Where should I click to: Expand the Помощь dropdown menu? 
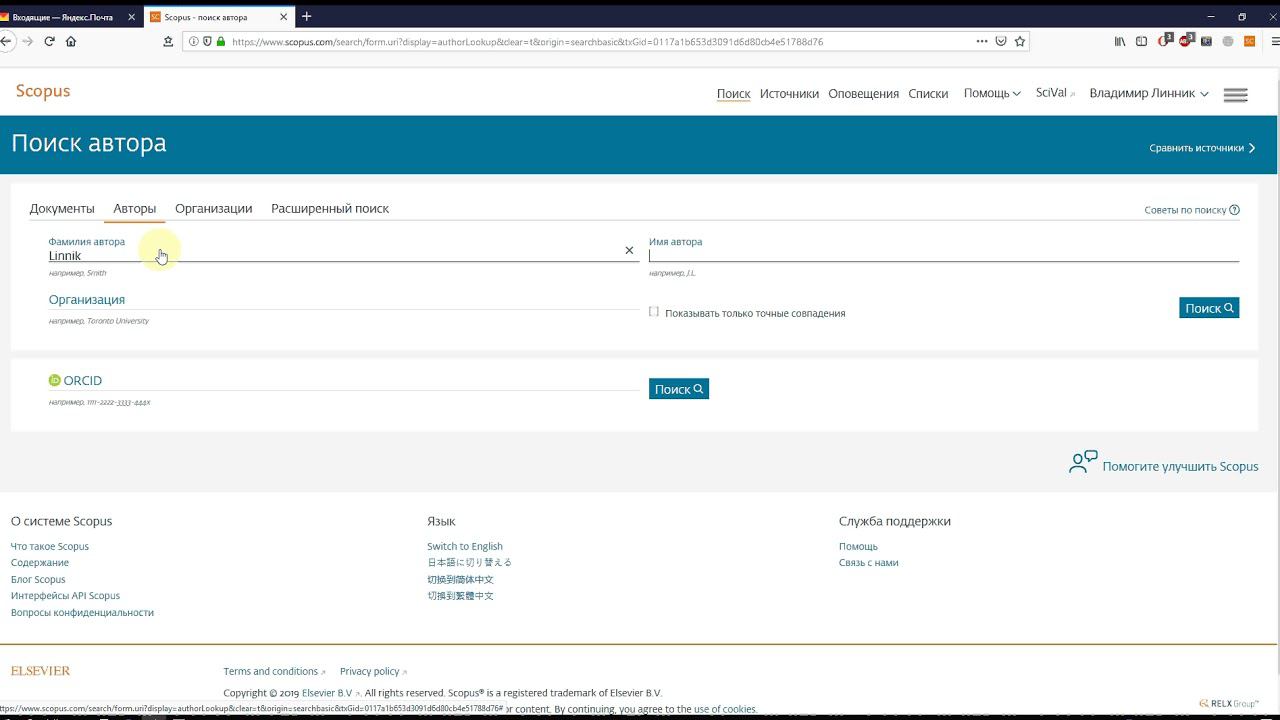(992, 93)
